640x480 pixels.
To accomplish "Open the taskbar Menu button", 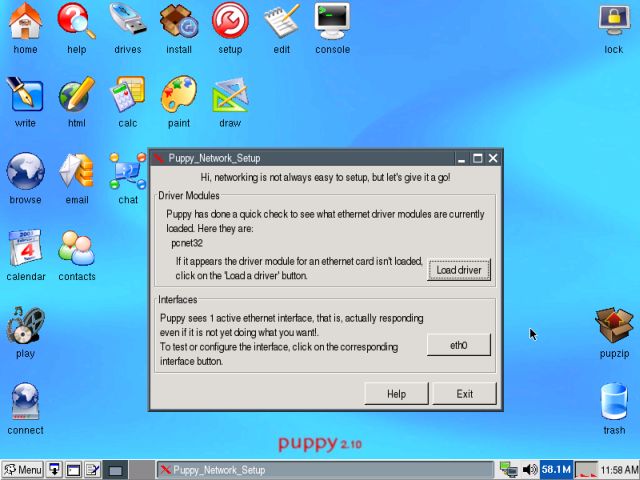I will (x=22, y=470).
